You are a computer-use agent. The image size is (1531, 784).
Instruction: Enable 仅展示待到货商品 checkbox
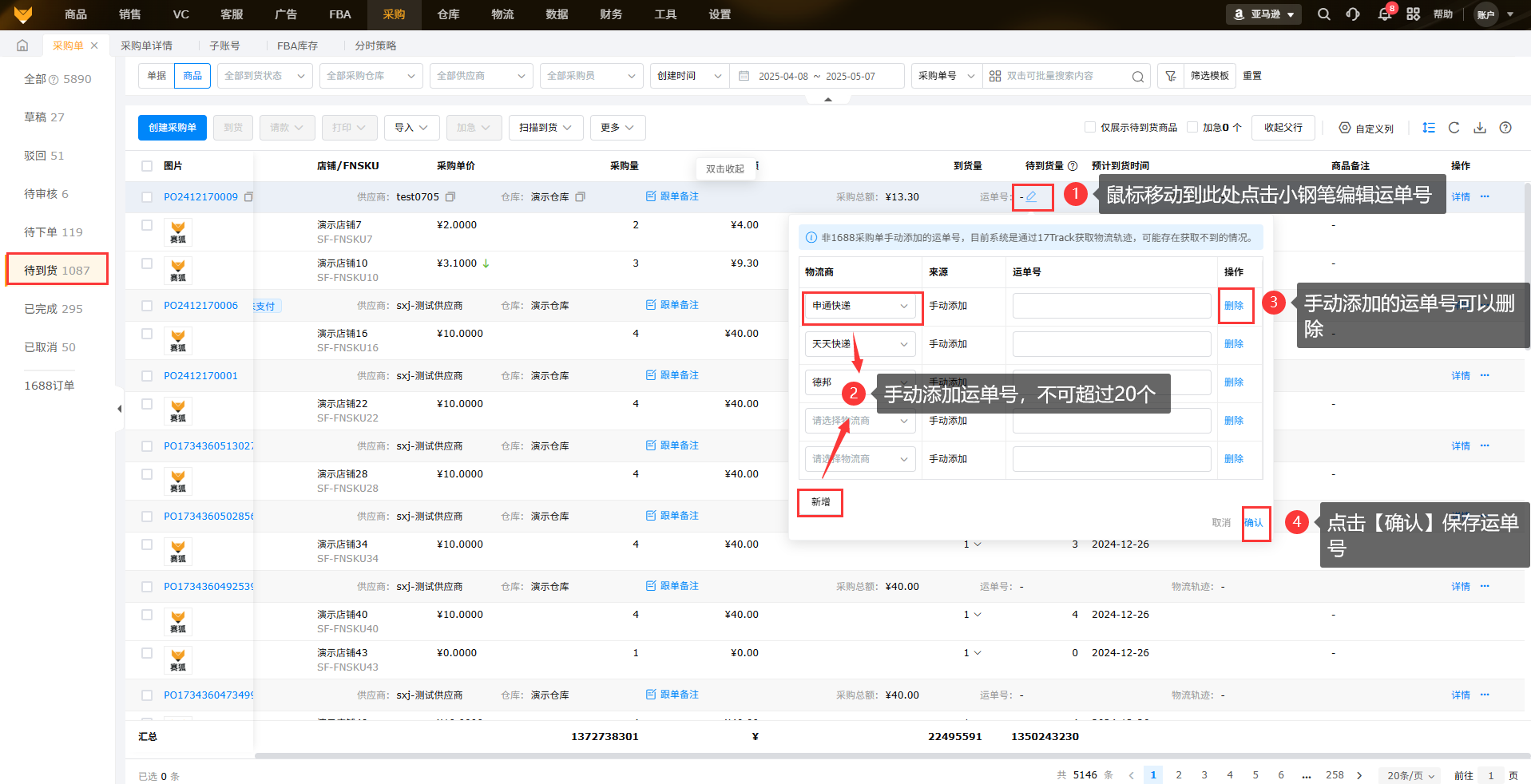coord(1089,128)
